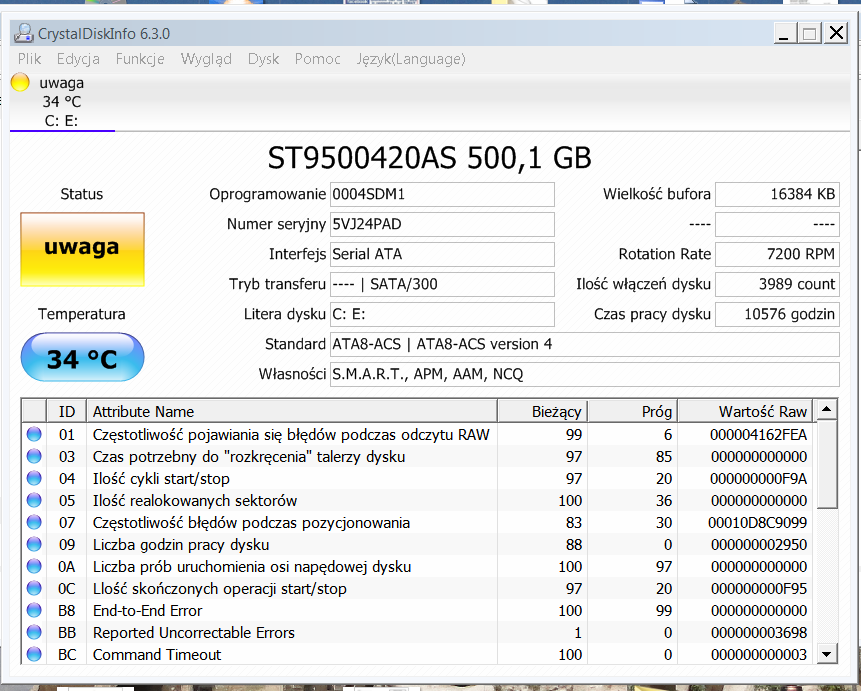
Task: Select row 'Command Timeout'
Action: [419, 654]
